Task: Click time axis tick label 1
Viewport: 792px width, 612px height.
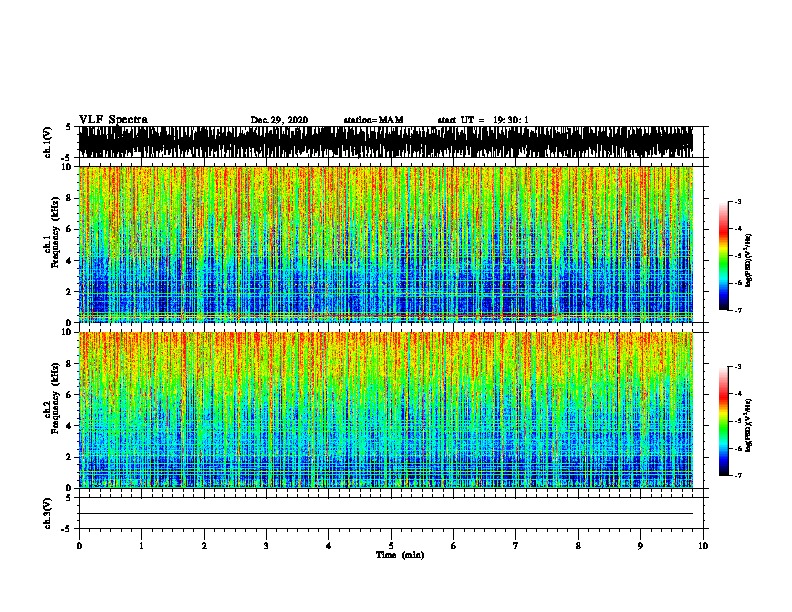Action: pos(142,546)
